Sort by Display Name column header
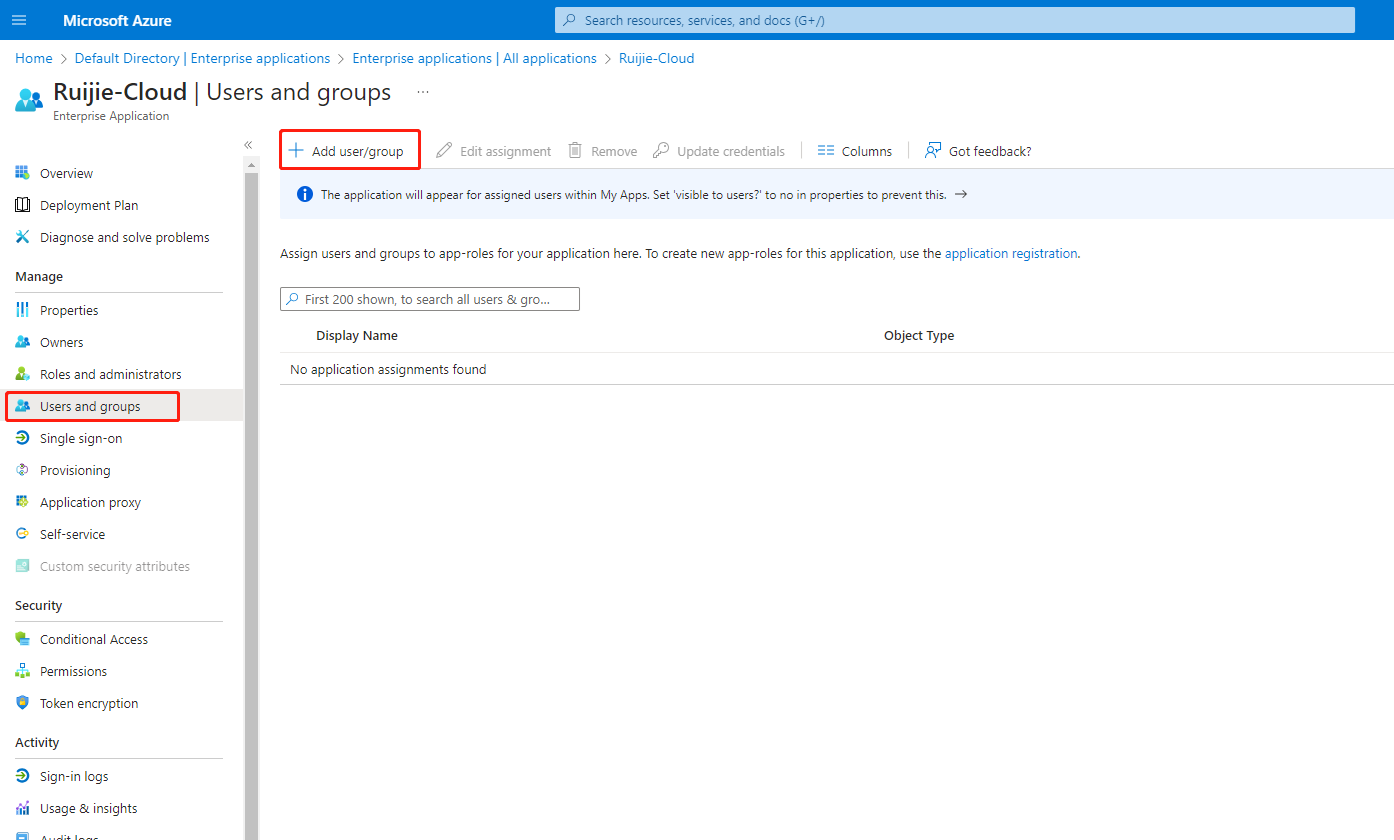 coord(357,336)
